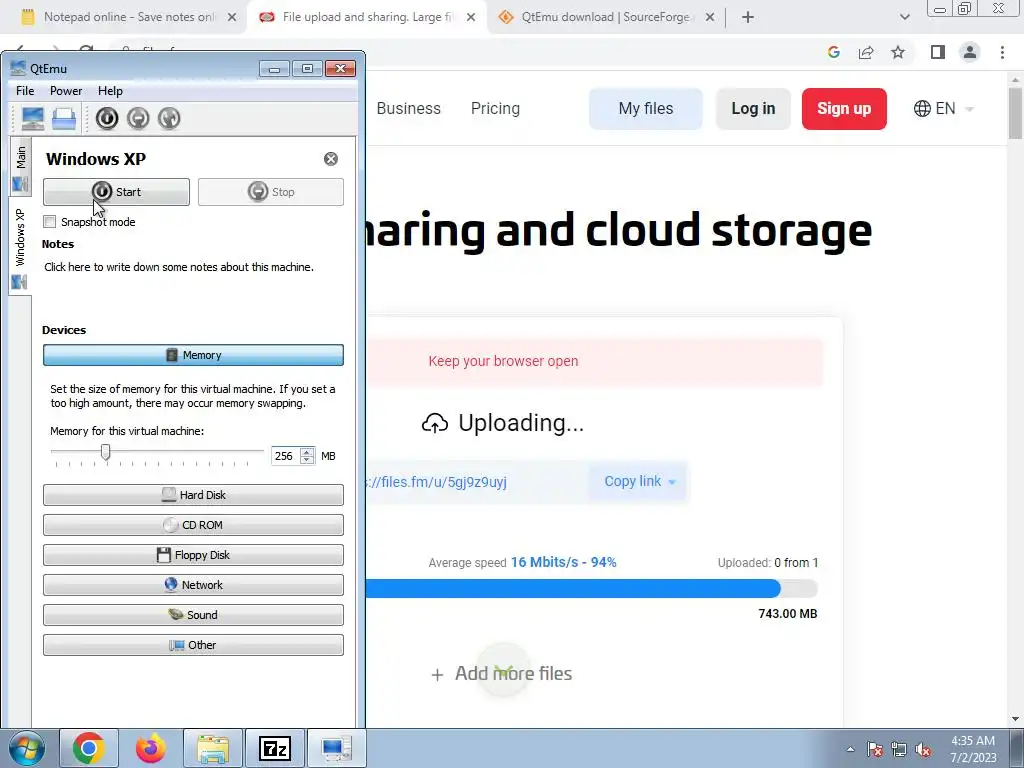Open the Chrome three-dot menu

pyautogui.click(x=1002, y=52)
